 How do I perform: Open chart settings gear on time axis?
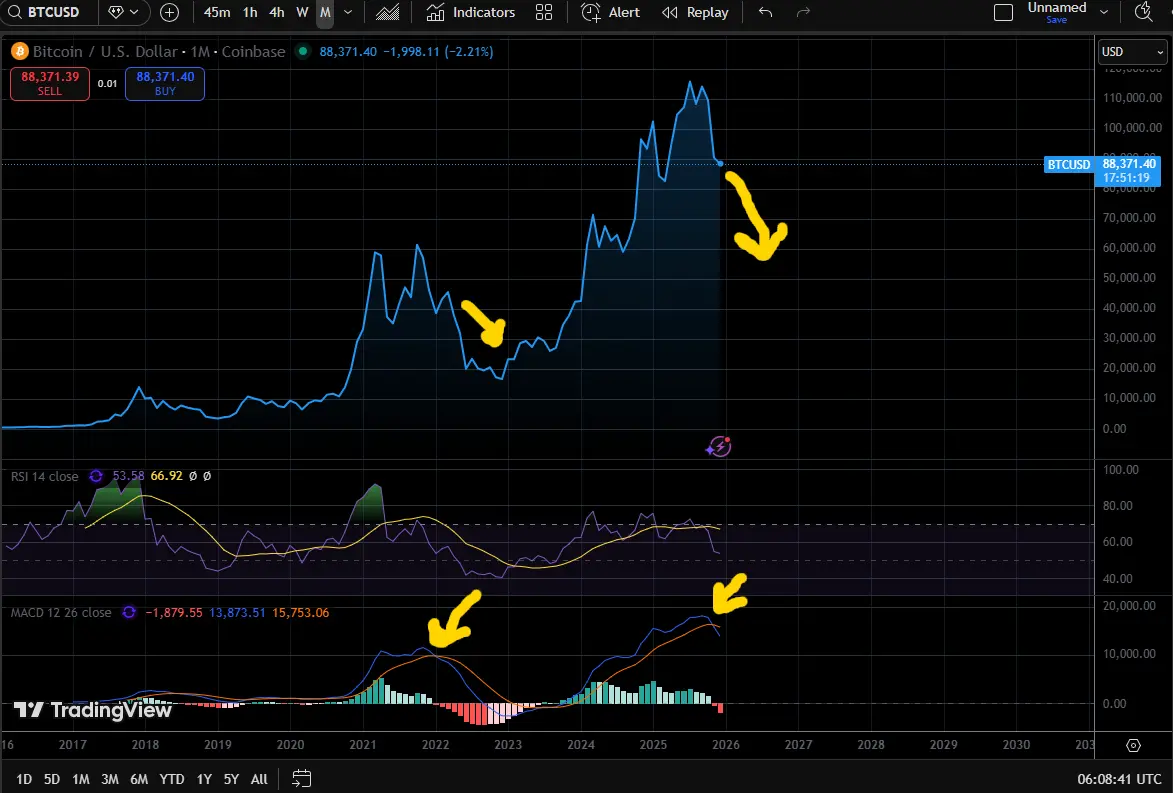pyautogui.click(x=1133, y=745)
